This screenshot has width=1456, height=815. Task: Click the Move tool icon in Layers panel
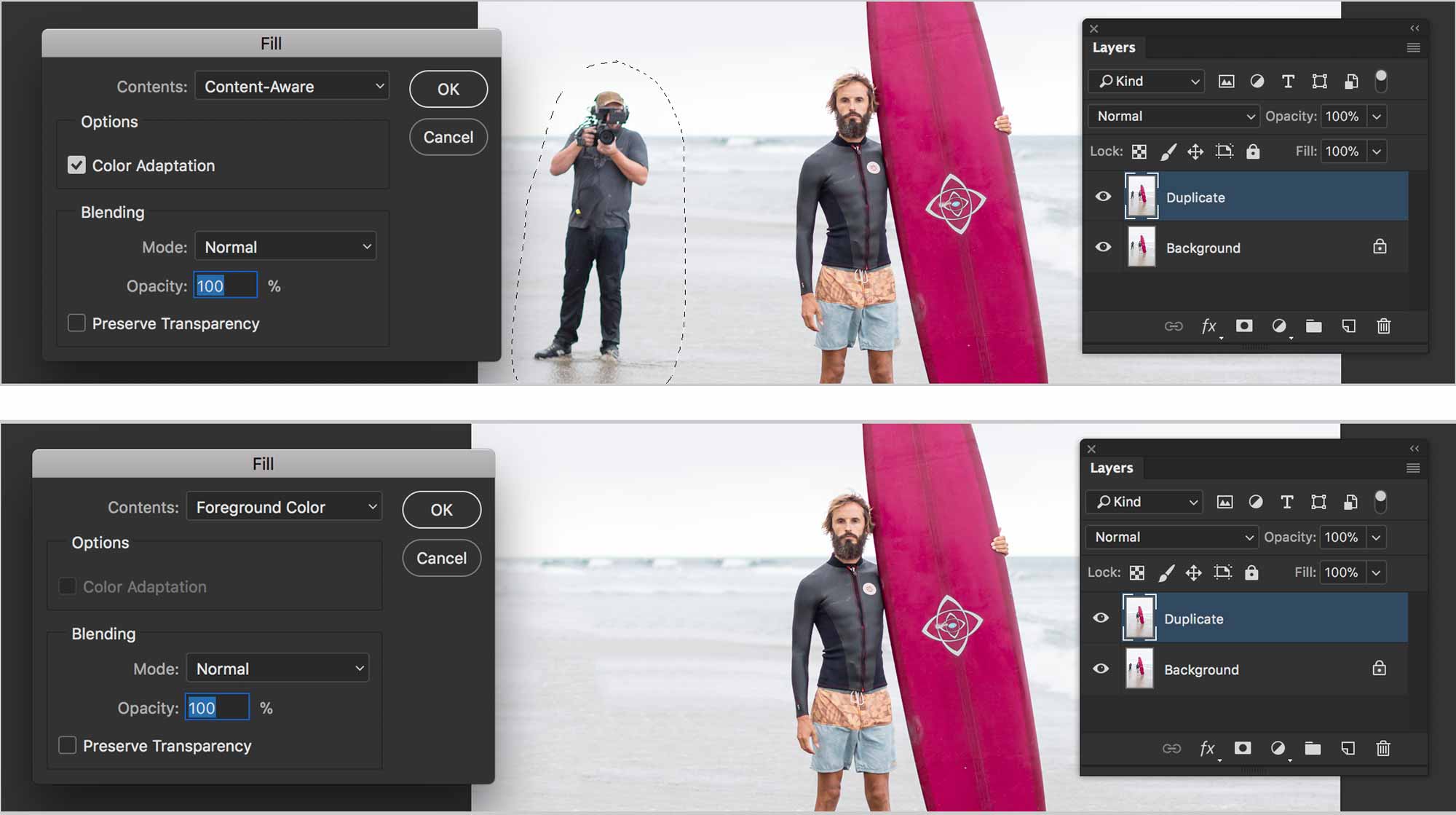pyautogui.click(x=1194, y=151)
